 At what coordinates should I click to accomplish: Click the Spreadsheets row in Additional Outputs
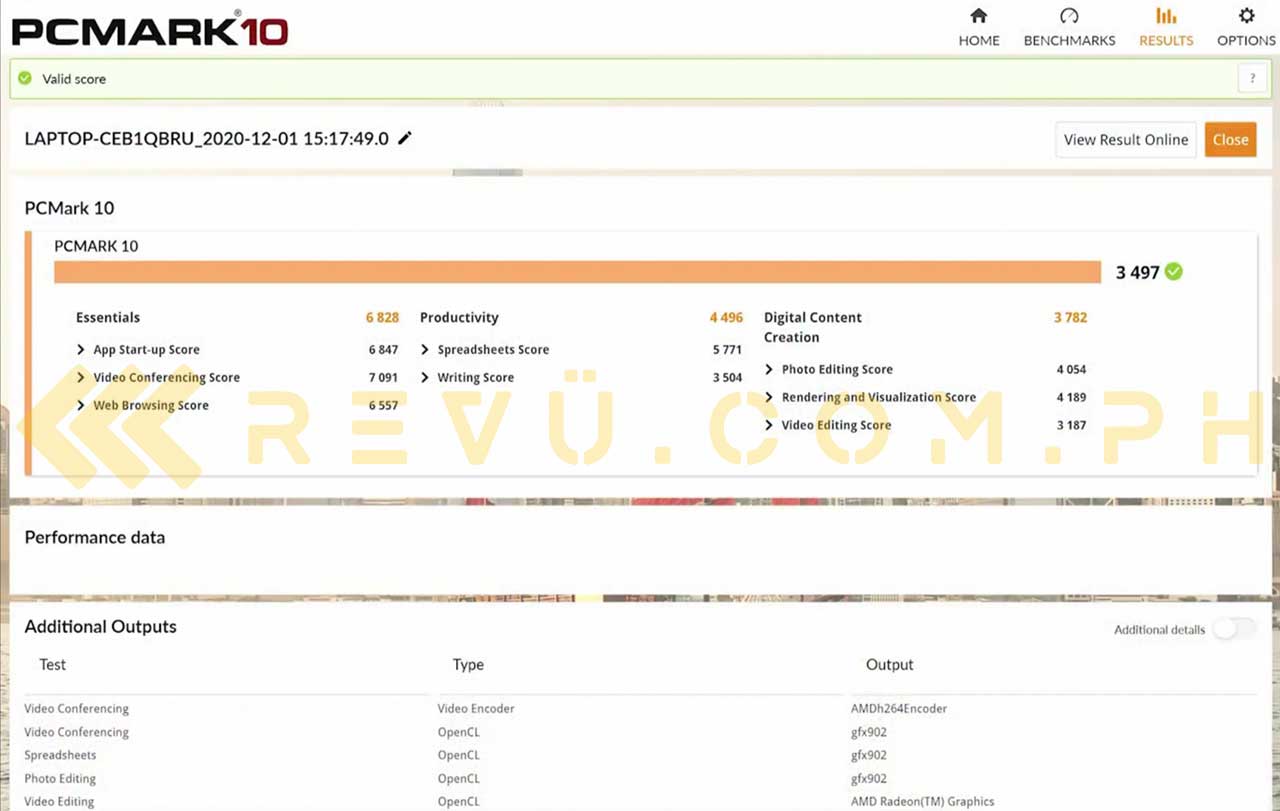tap(640, 756)
